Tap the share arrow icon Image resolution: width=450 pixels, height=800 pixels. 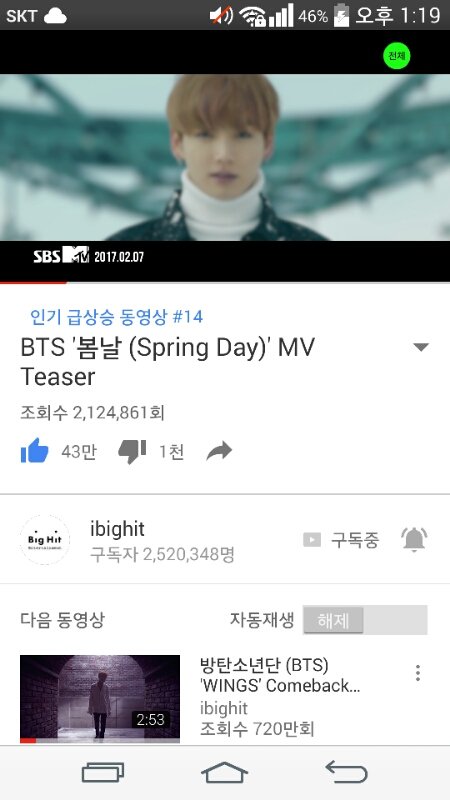point(219,451)
